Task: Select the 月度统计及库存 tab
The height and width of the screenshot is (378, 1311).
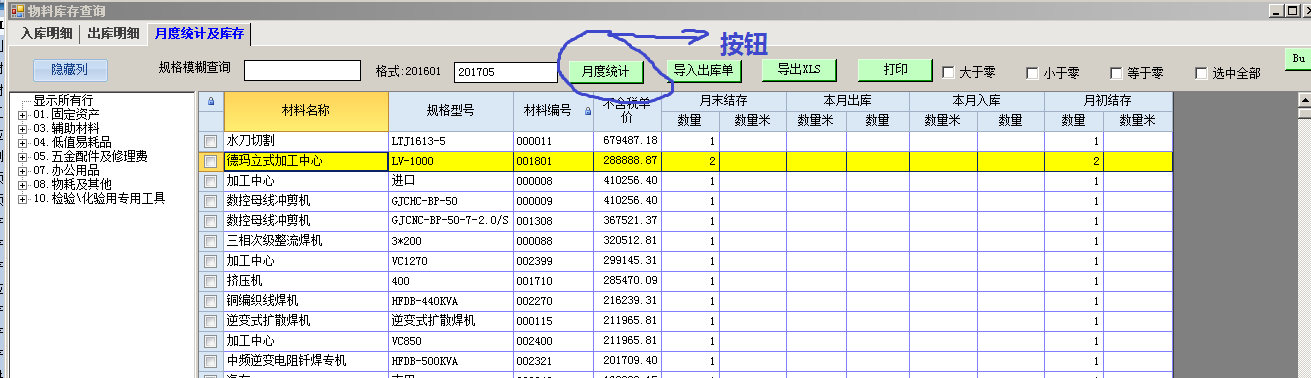Action: click(x=198, y=33)
